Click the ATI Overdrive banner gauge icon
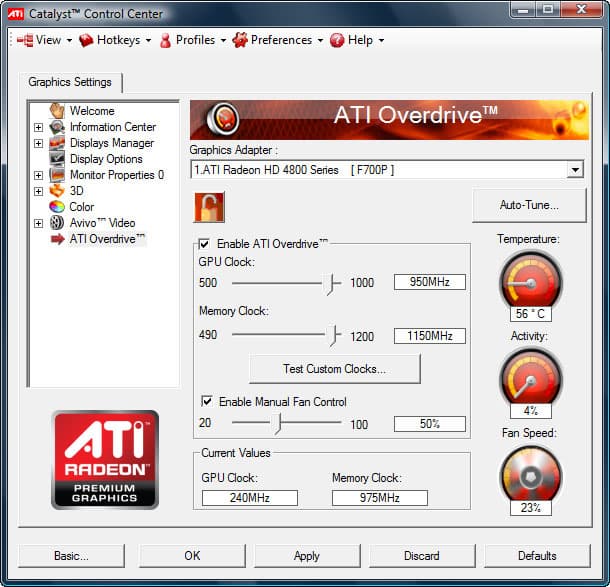The height and width of the screenshot is (587, 610). (223, 119)
